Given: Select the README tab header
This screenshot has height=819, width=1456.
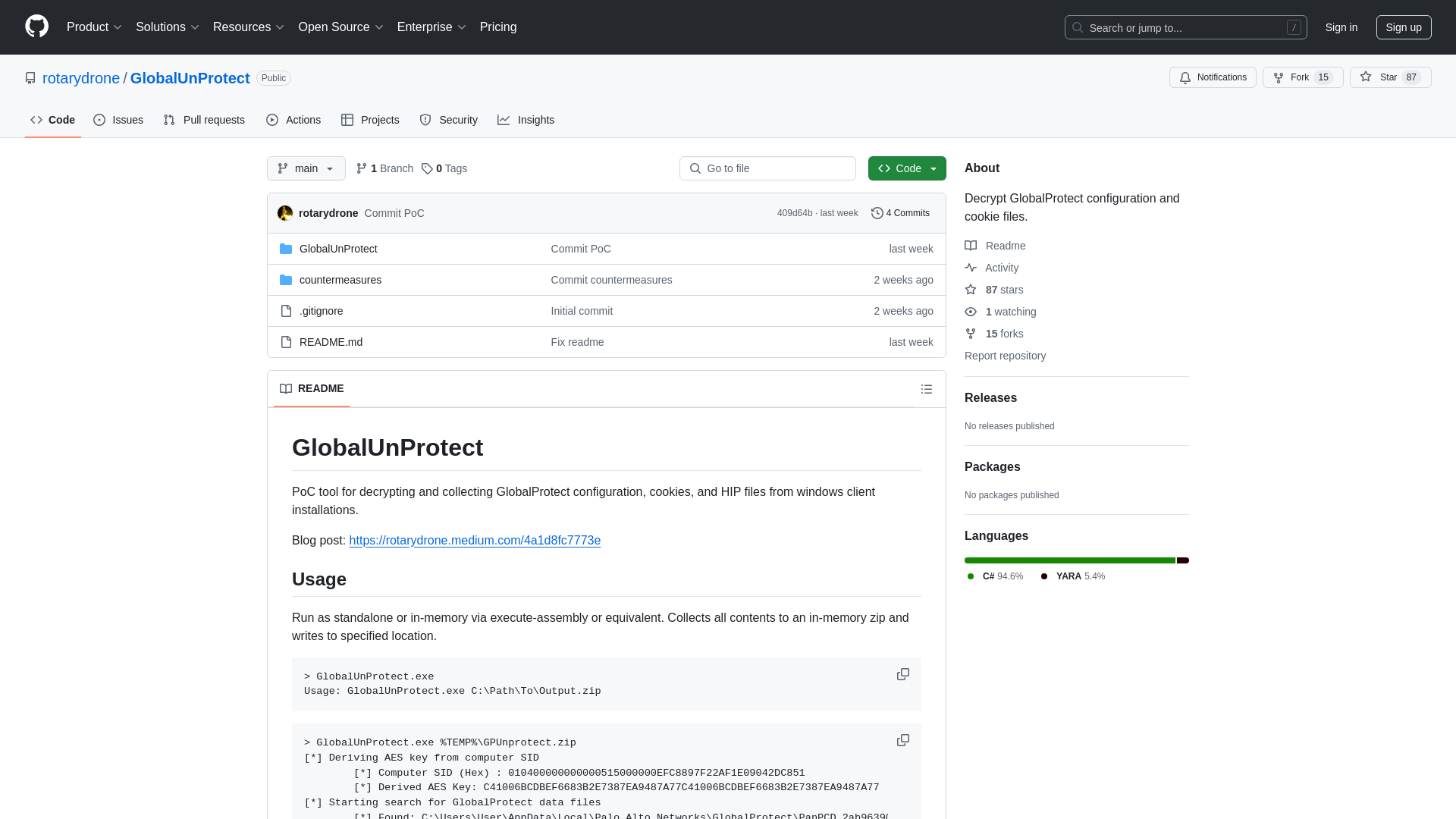Looking at the screenshot, I should tap(312, 388).
